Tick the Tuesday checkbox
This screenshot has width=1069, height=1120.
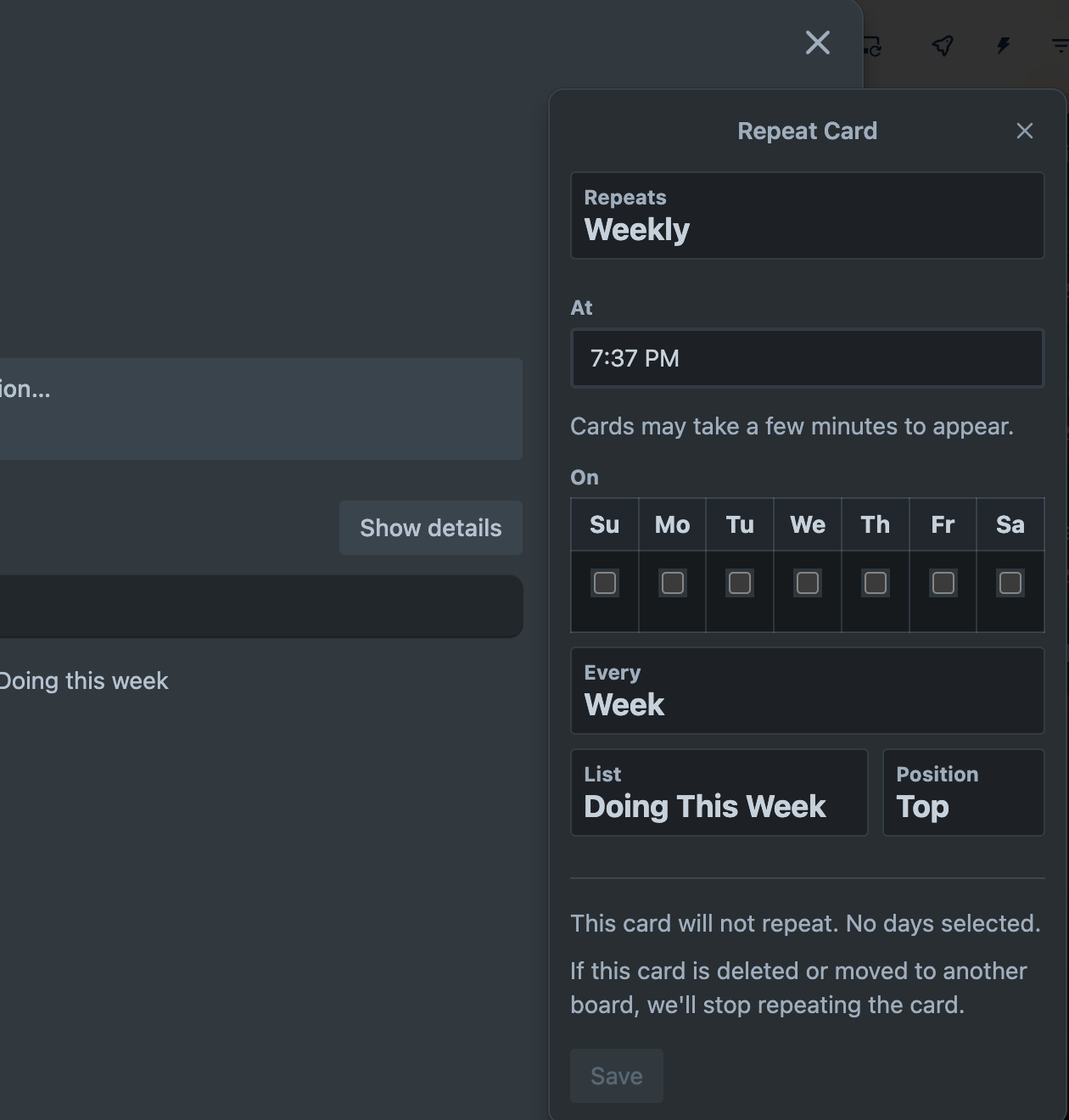[x=740, y=583]
